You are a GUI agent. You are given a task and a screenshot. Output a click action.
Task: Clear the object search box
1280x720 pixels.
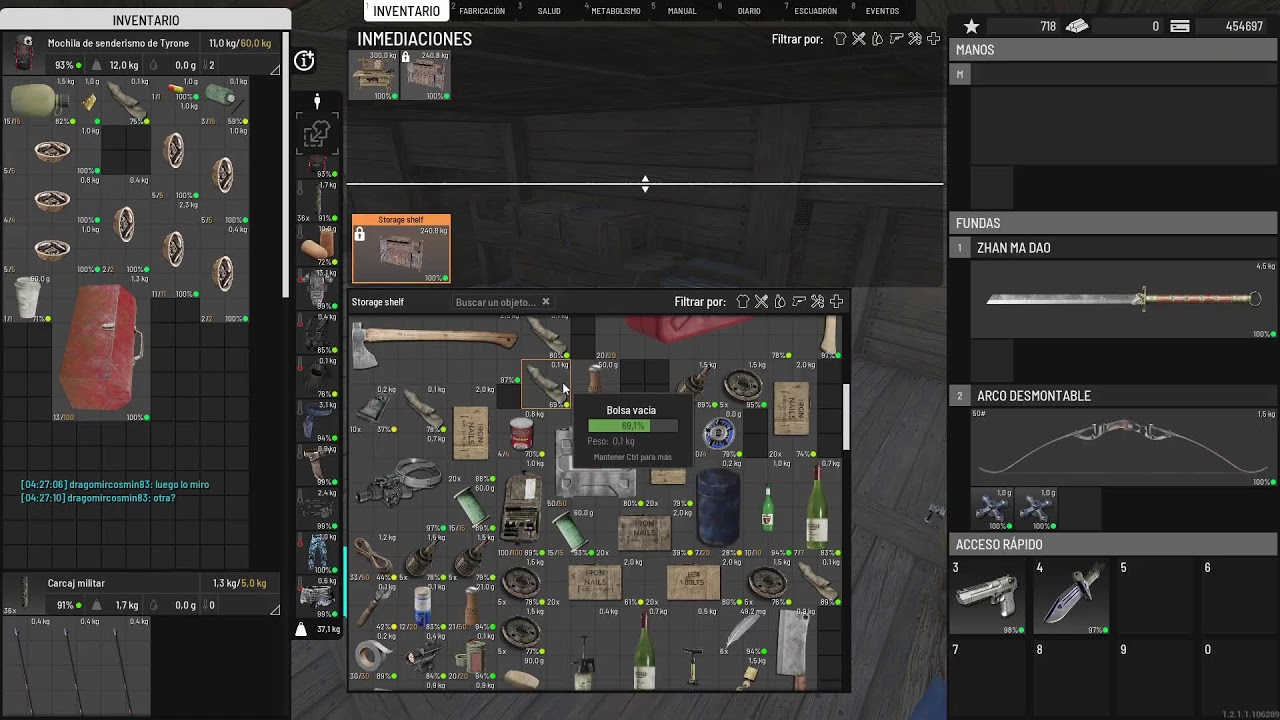point(545,302)
